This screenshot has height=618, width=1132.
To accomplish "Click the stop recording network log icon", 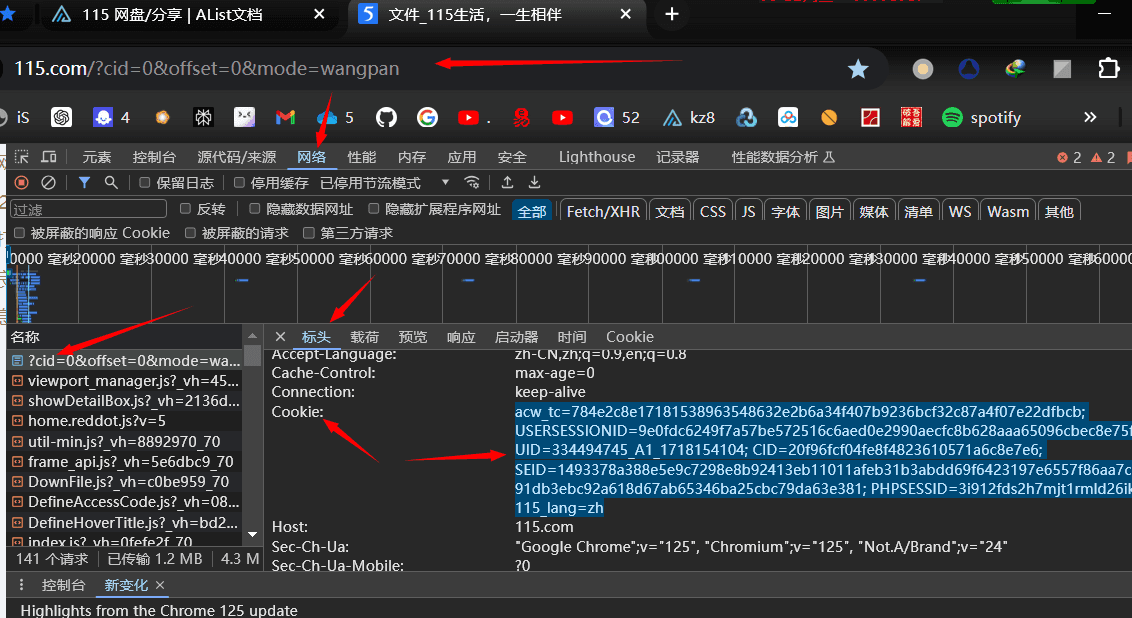I will tap(21, 183).
